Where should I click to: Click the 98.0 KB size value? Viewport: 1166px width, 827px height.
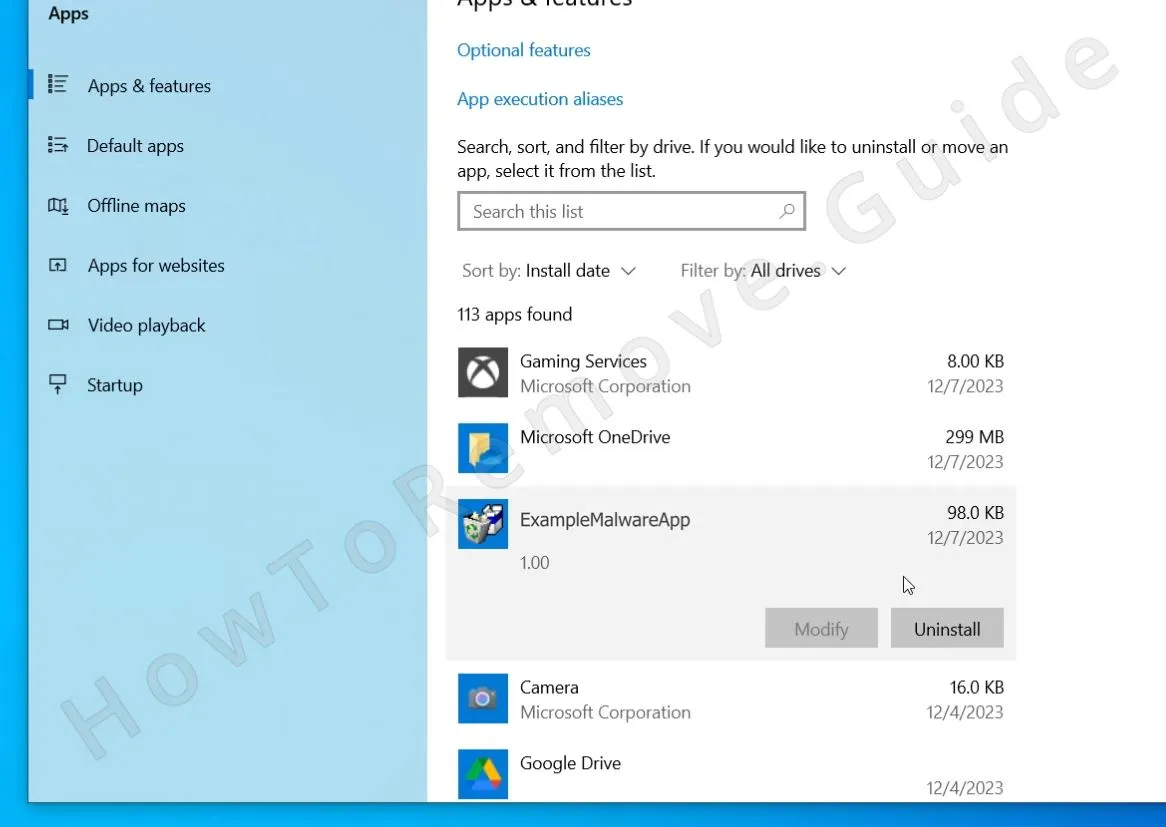975,512
